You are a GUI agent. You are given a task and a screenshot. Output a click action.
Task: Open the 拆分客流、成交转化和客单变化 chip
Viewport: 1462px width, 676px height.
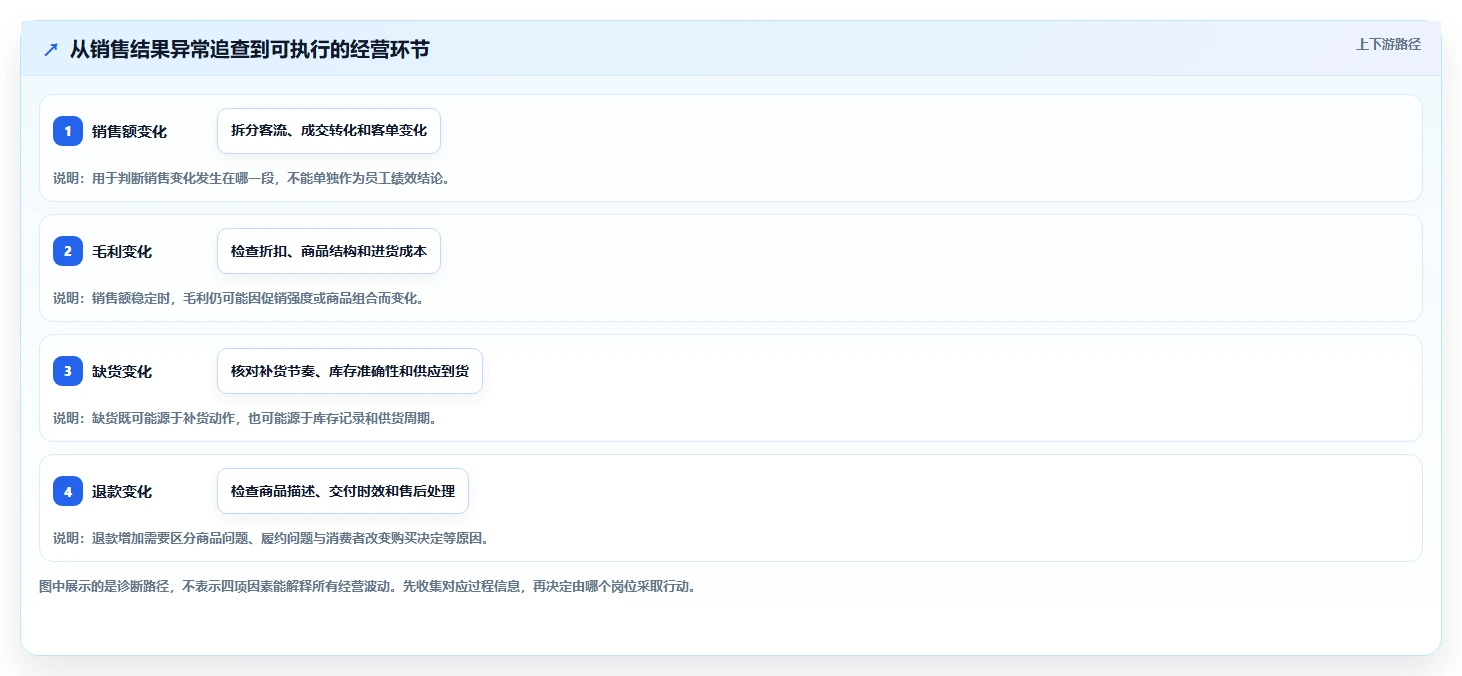[x=329, y=131]
